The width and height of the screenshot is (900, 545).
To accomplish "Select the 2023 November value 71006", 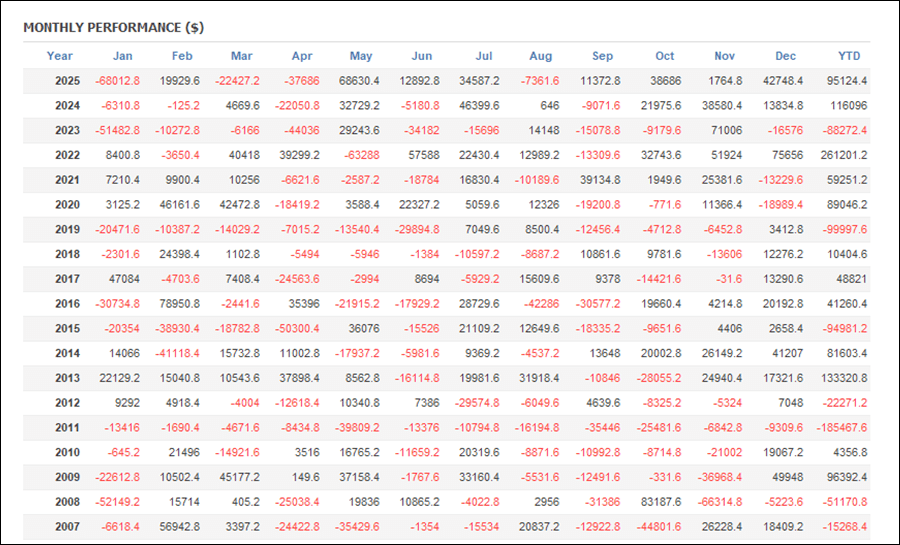I will 725,130.
